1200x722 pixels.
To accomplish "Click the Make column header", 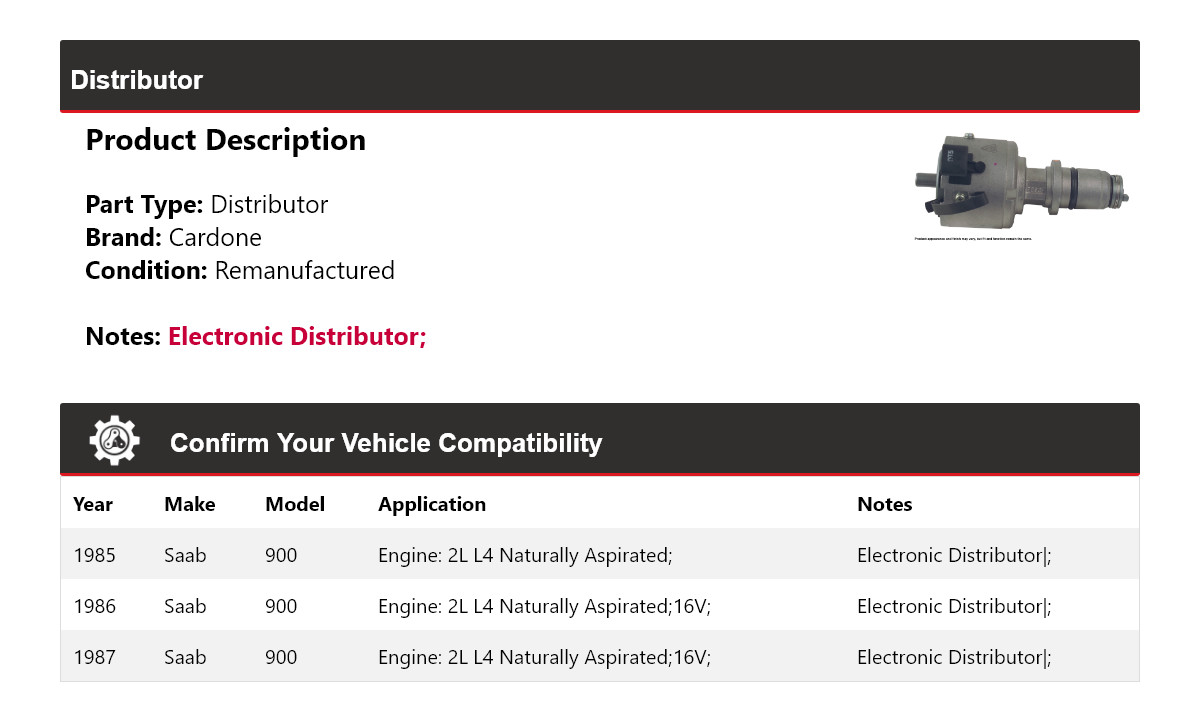I will [x=190, y=504].
